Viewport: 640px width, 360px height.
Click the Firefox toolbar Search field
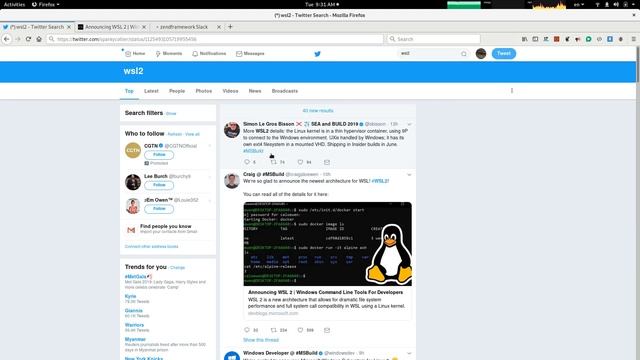point(433,39)
